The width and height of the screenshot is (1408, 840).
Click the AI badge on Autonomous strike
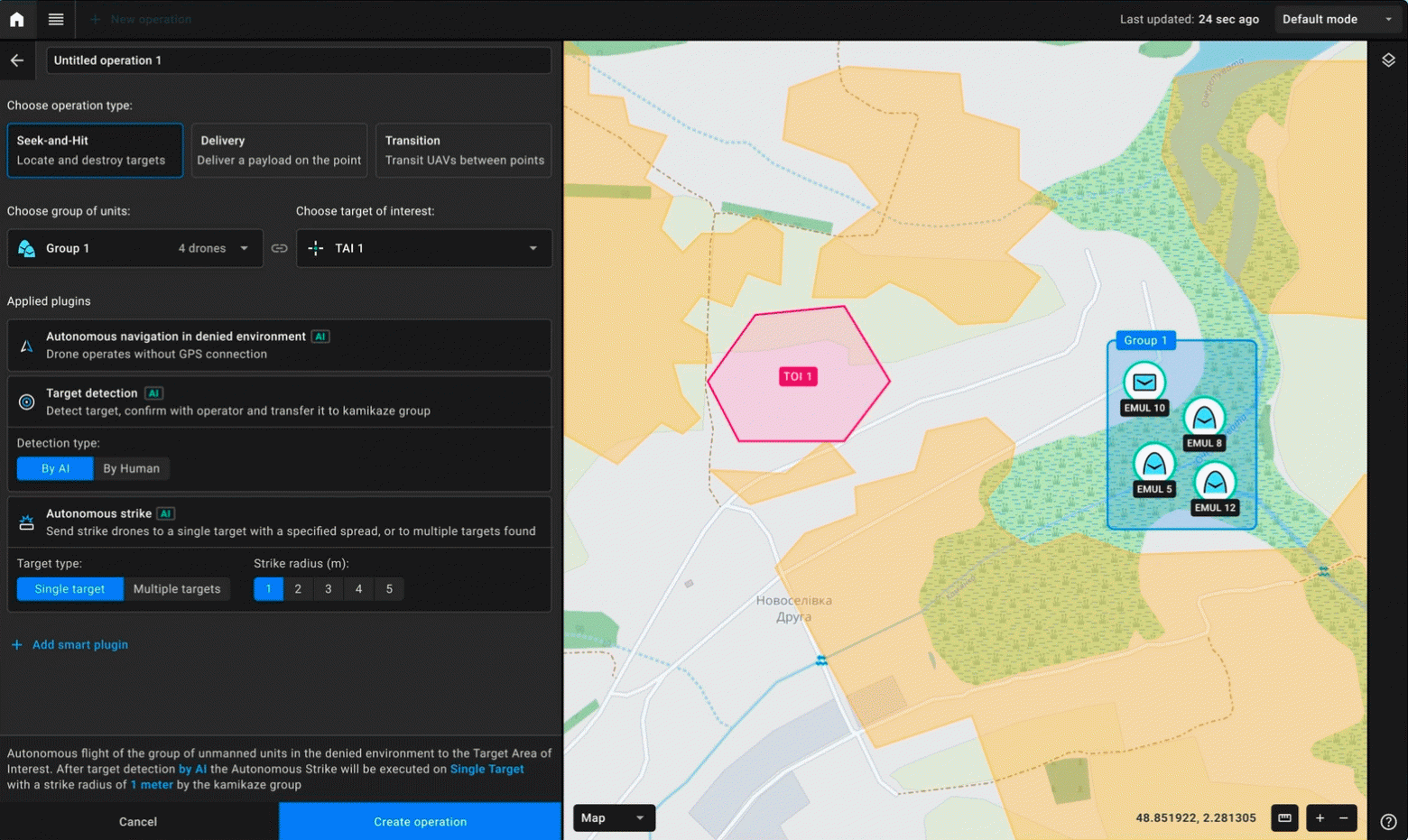[x=165, y=513]
